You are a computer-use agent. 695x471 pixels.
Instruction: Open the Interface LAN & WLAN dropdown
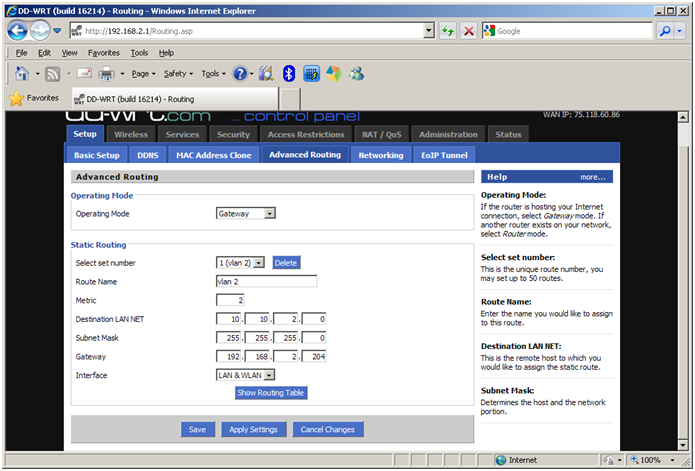245,375
